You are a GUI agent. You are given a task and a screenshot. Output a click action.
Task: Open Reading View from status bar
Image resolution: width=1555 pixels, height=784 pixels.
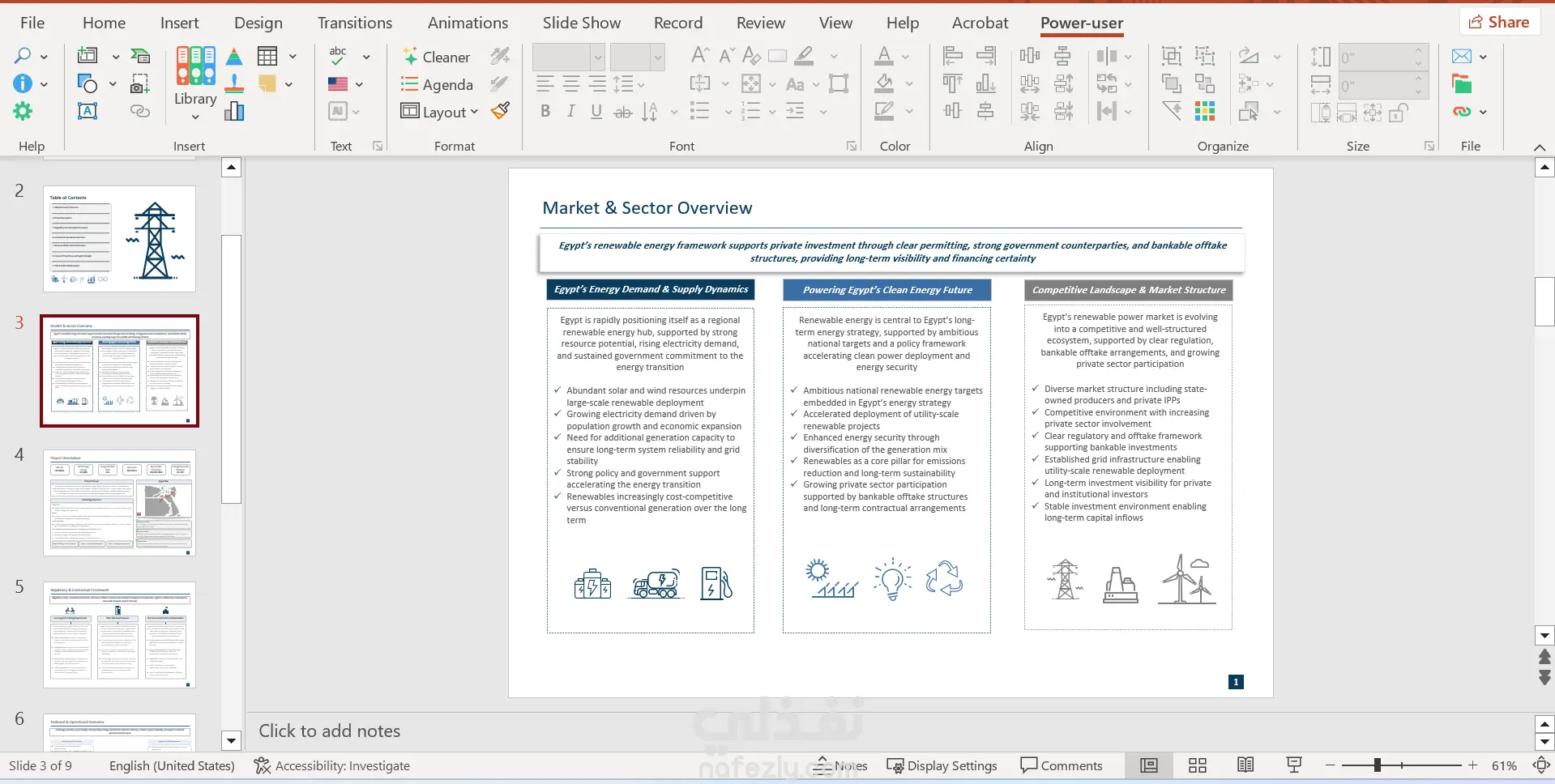pos(1245,765)
